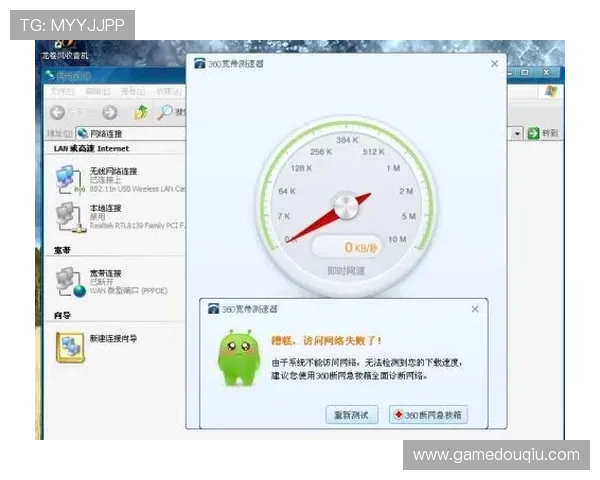Close the network failure error dialog
Image resolution: width=600 pixels, height=480 pixels.
click(x=476, y=309)
